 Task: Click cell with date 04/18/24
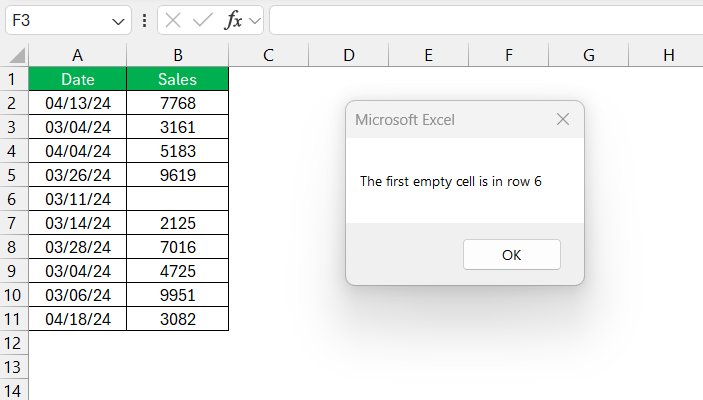(x=78, y=319)
